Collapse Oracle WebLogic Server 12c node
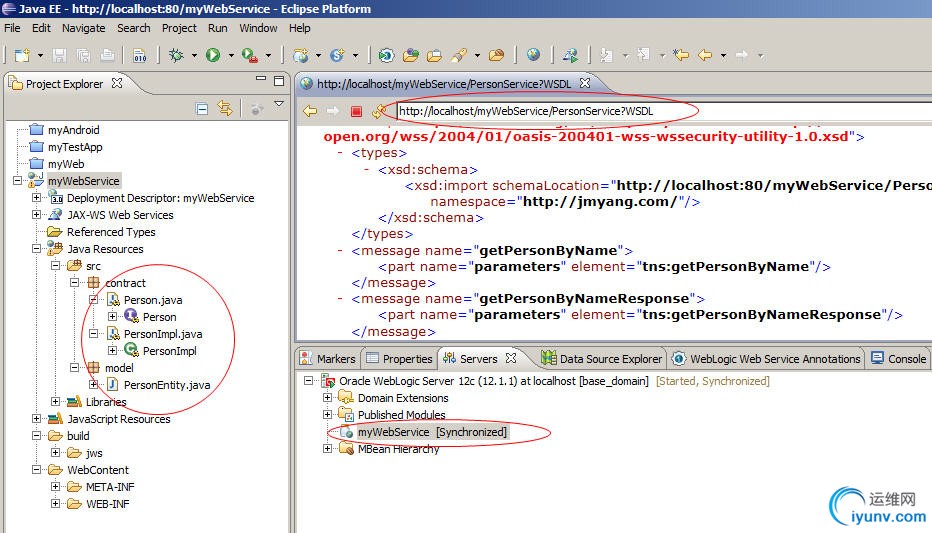Image resolution: width=932 pixels, height=533 pixels. [308, 380]
